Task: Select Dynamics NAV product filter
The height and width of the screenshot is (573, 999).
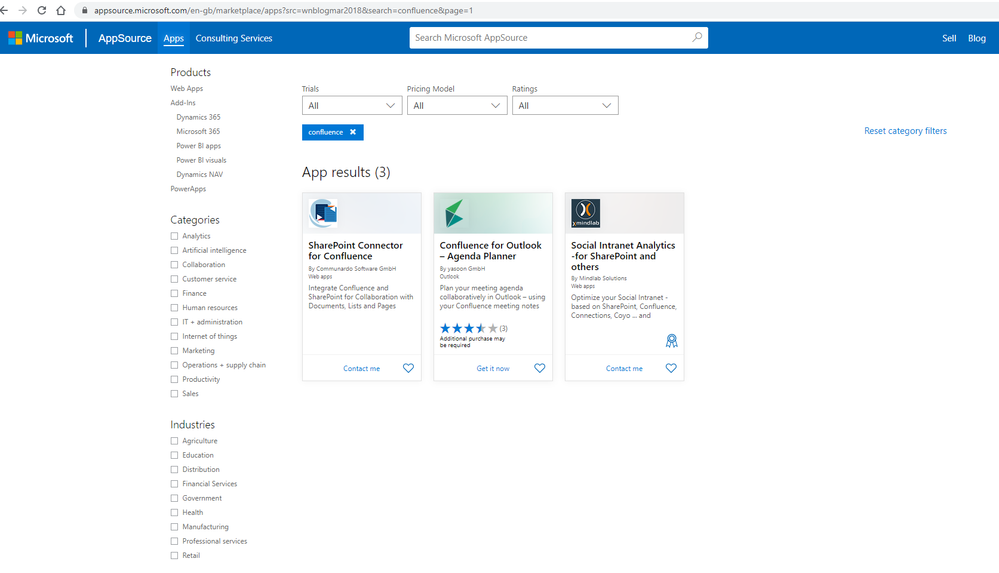Action: [199, 175]
